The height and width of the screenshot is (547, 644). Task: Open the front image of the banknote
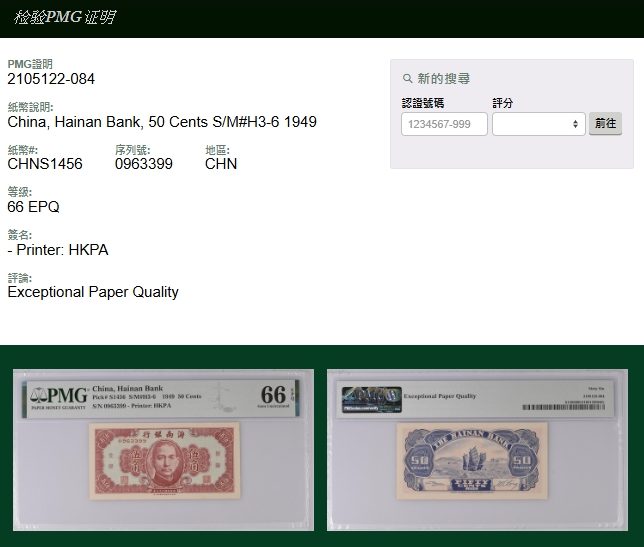pos(163,450)
